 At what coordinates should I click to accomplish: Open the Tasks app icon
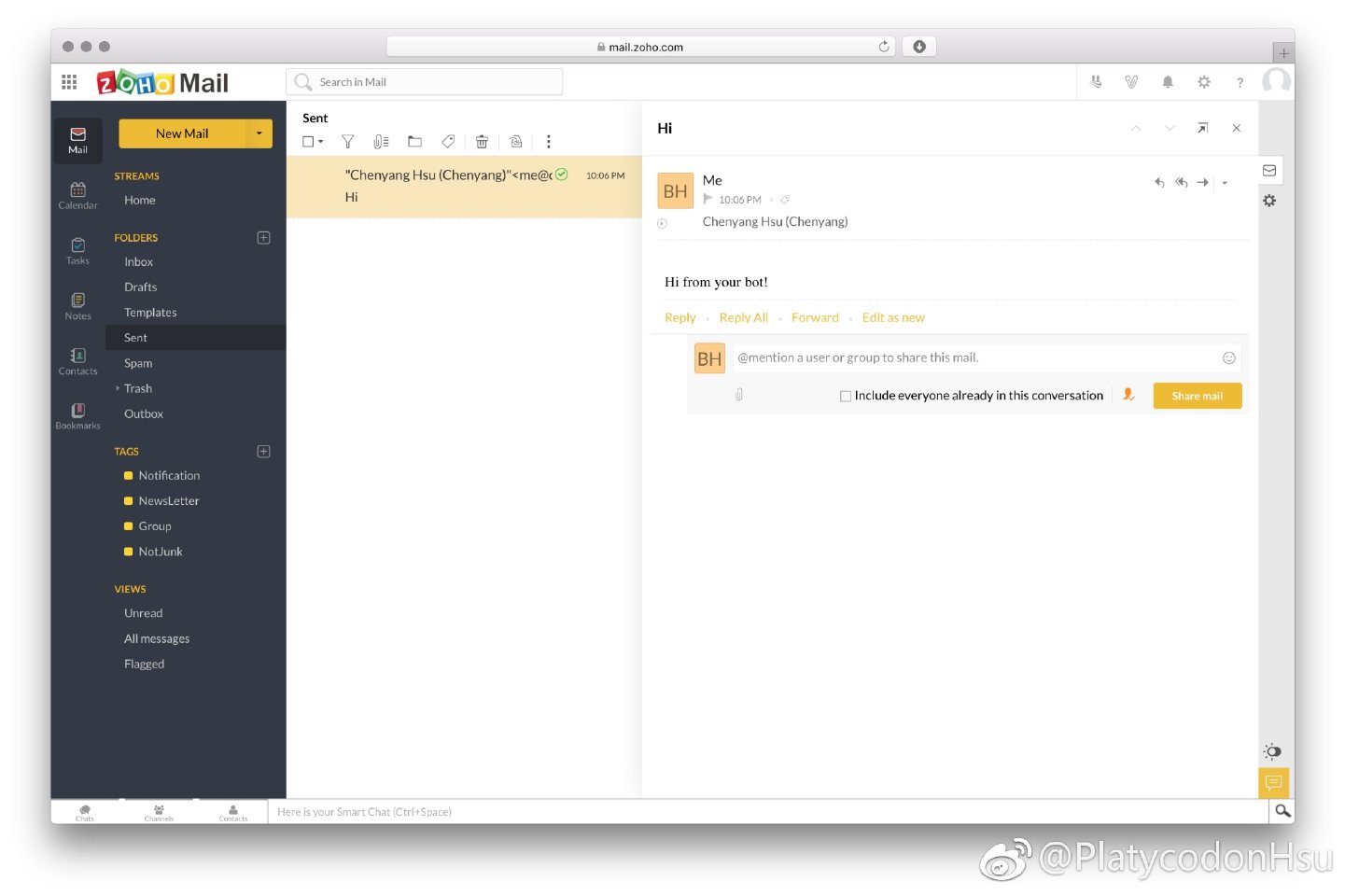click(77, 250)
